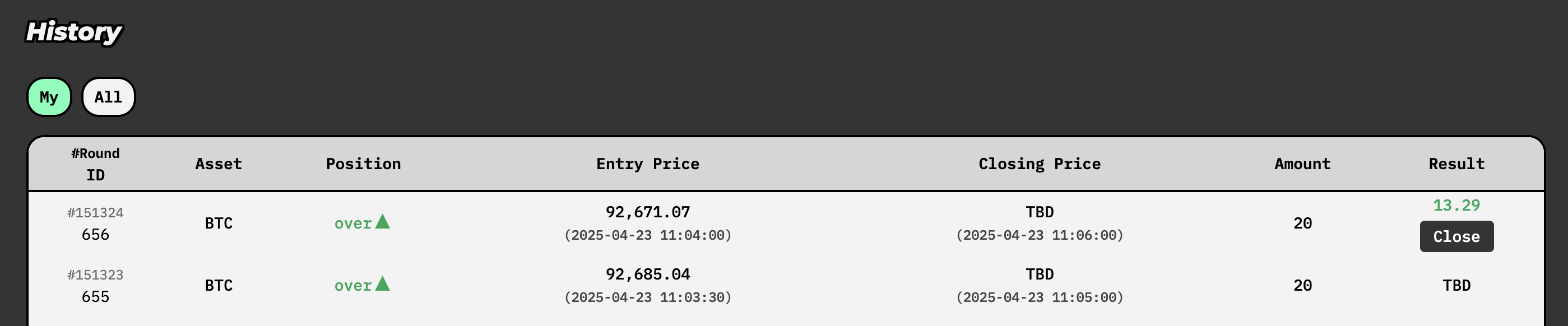Click the Entry Price column header
This screenshot has width=1568, height=326.
[648, 164]
